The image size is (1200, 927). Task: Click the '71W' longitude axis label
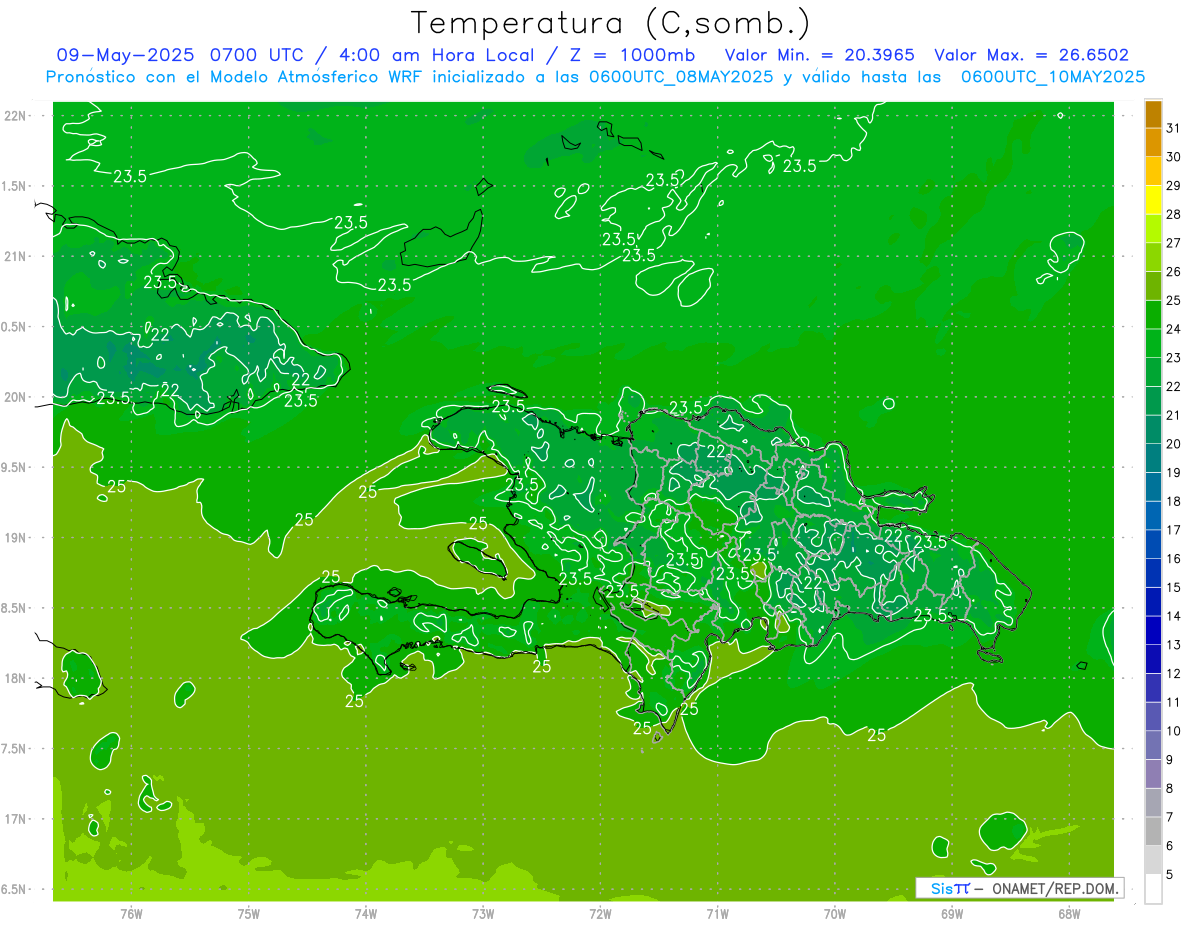click(x=717, y=914)
